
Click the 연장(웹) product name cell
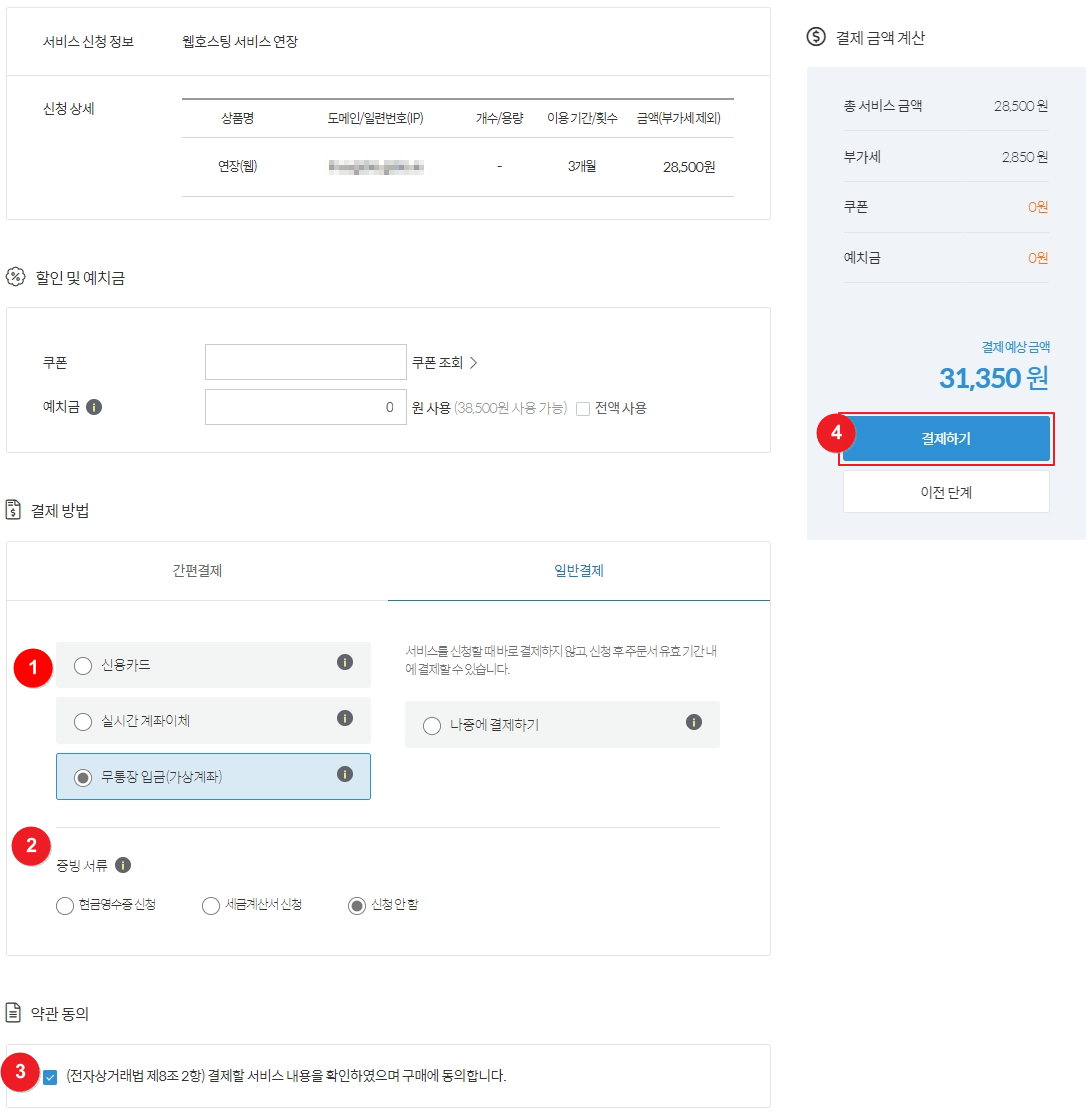[x=238, y=166]
